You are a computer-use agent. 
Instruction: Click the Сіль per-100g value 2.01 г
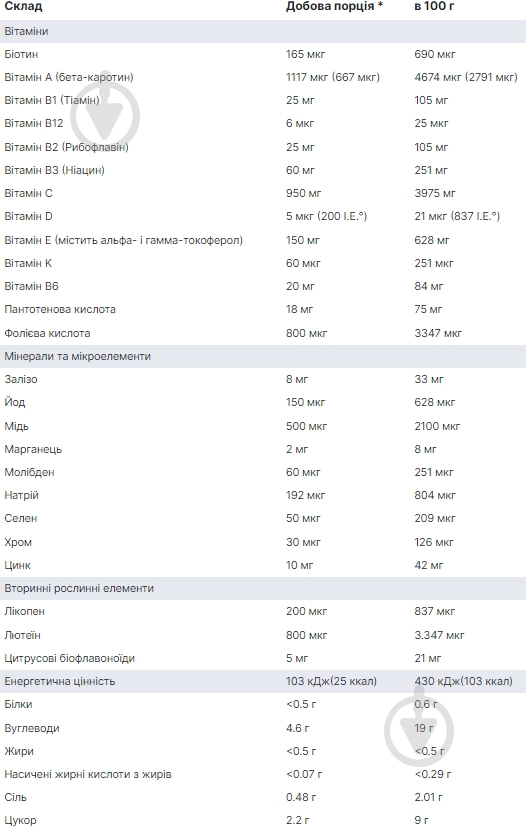tap(428, 797)
